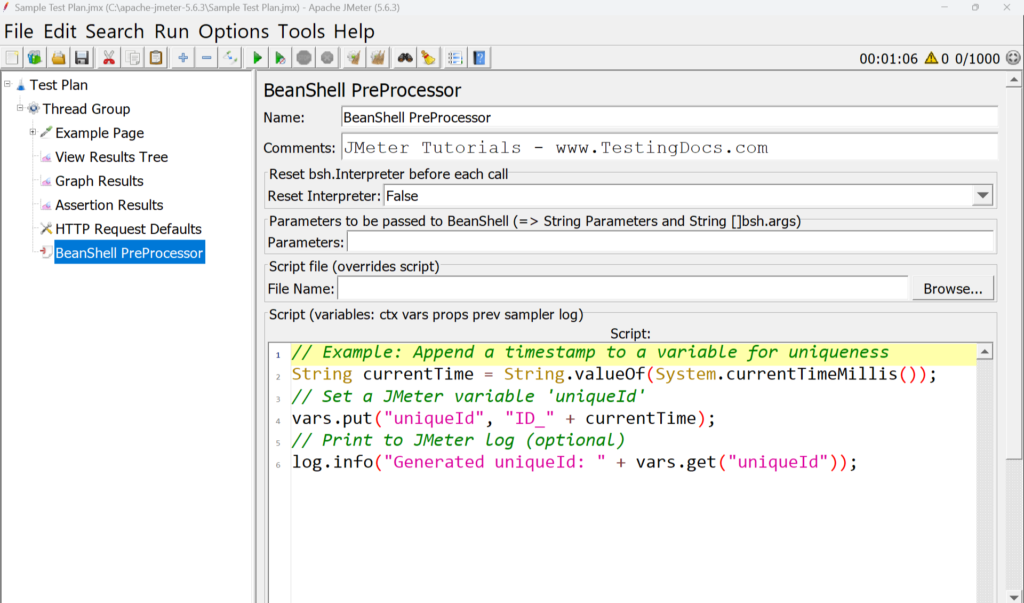
Task: Paste the copied element
Action: coord(155,57)
